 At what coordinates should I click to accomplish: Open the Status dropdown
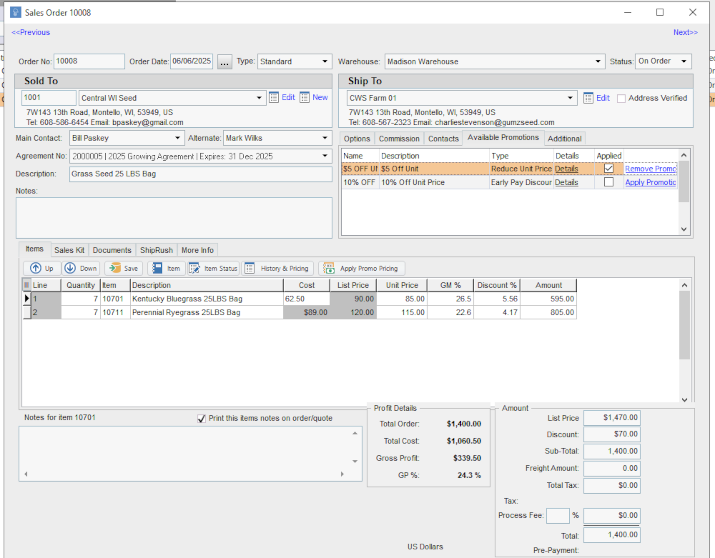tap(684, 62)
